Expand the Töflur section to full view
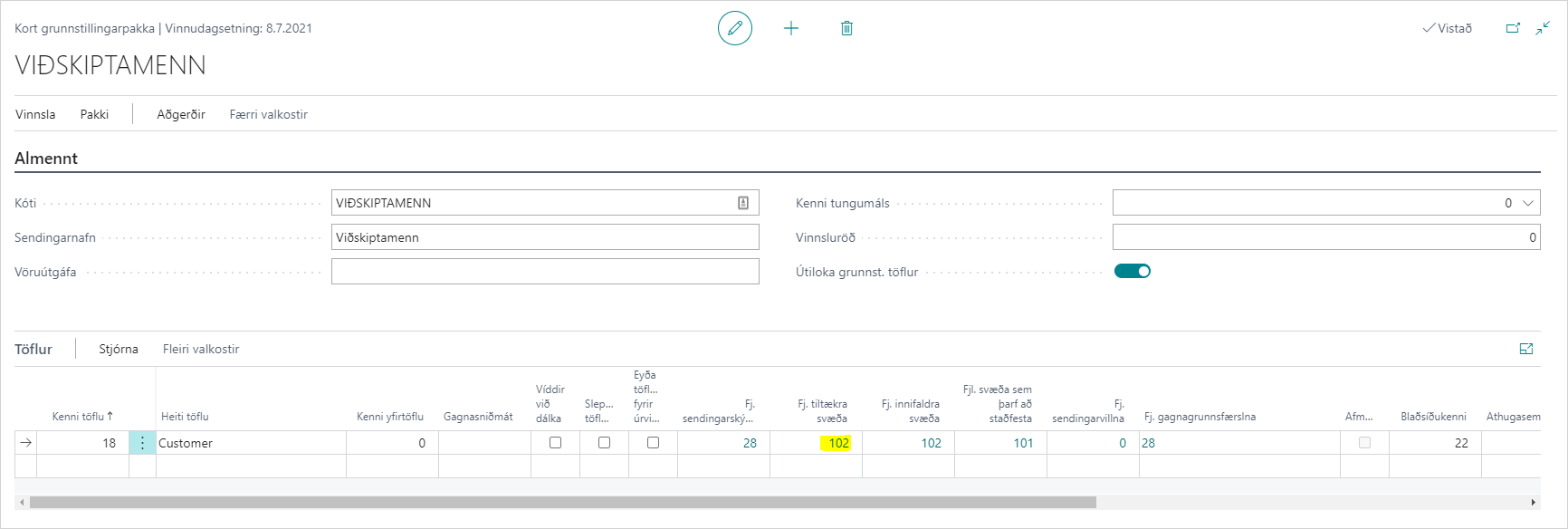Screen dimensions: 1568x529 pyautogui.click(x=1526, y=349)
